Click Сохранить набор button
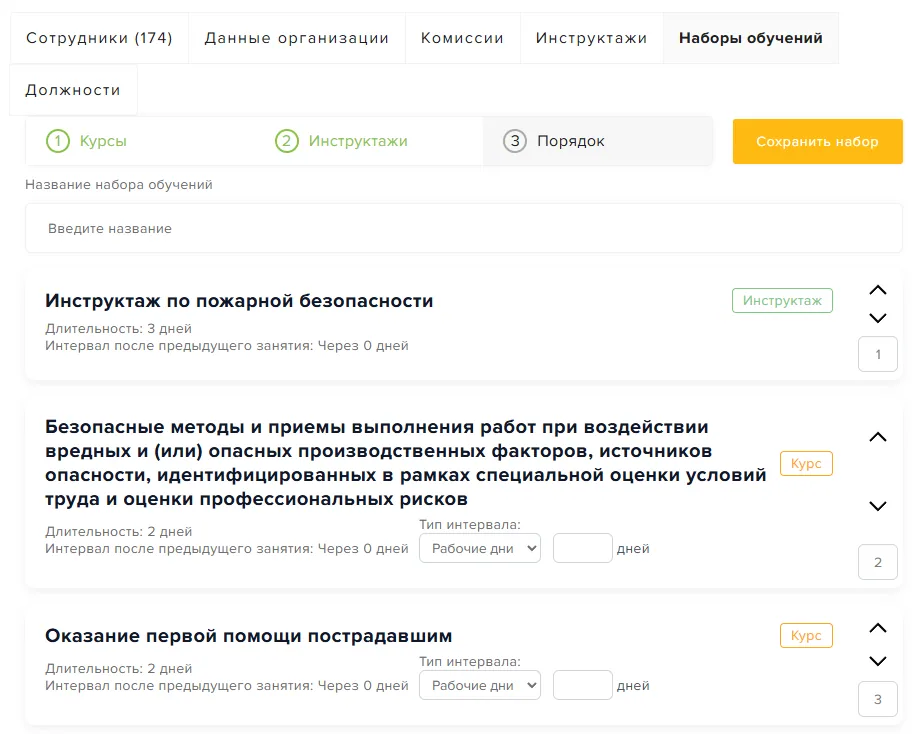Viewport: 923px width, 734px height. [817, 141]
